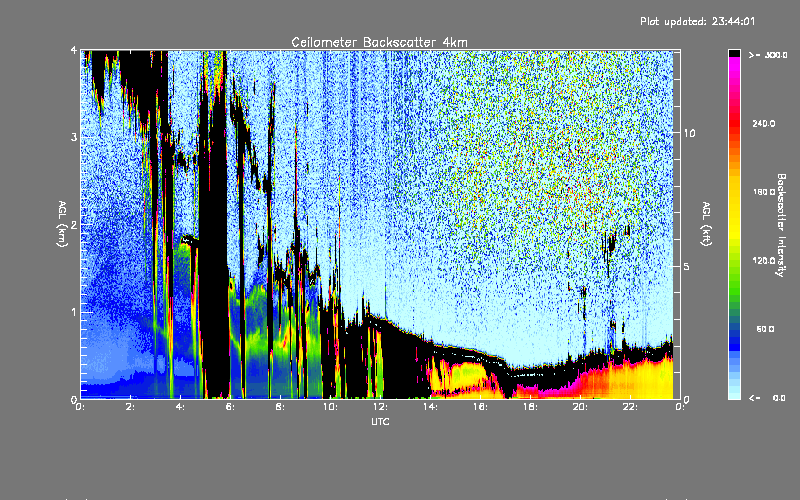
Task: Click the '6:' UTC time tick
Action: tap(231, 407)
